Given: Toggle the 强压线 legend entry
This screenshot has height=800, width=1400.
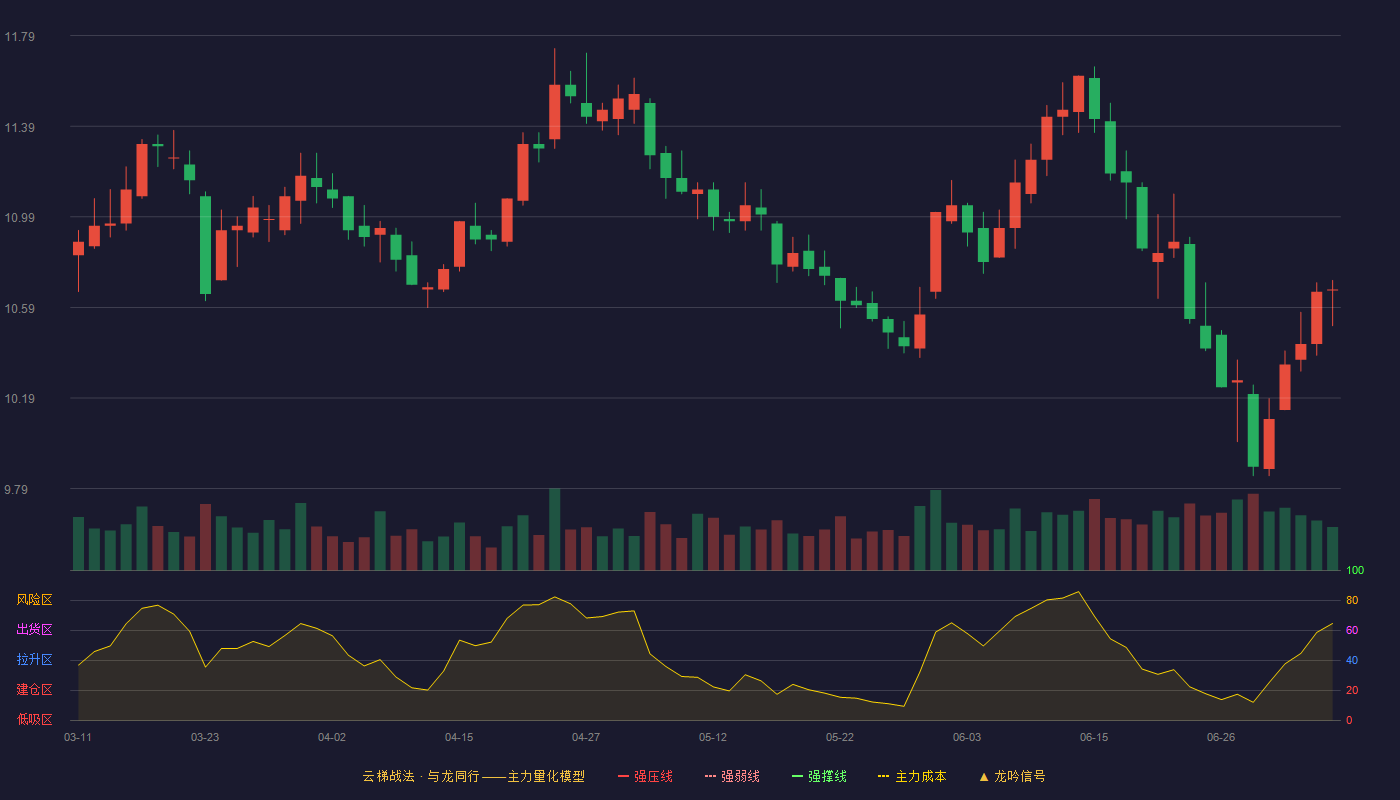Looking at the screenshot, I should (645, 776).
